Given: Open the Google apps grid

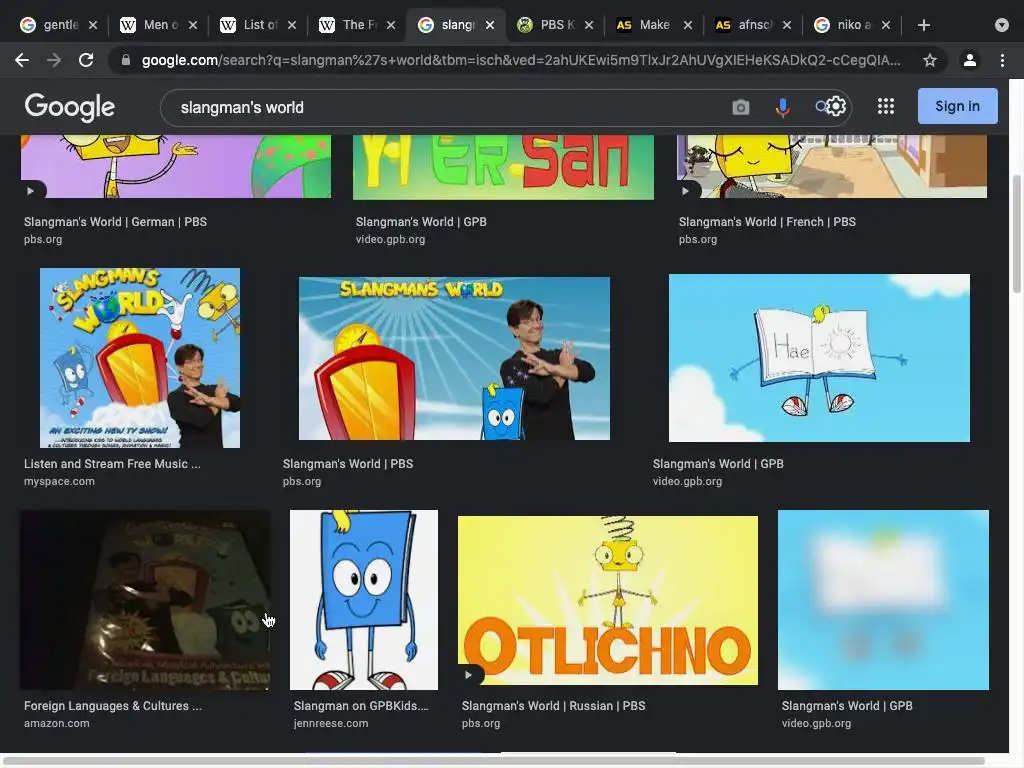Looking at the screenshot, I should point(886,106).
